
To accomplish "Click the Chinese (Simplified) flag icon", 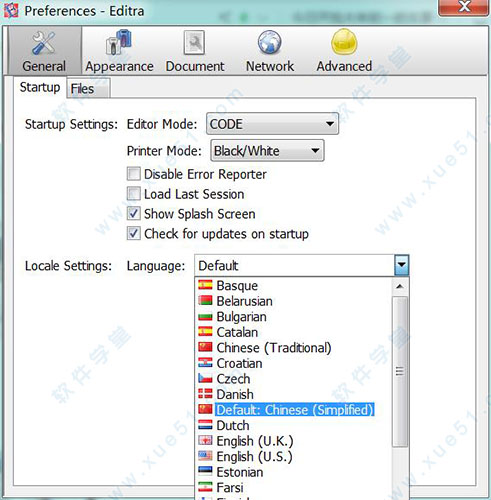I will point(205,409).
